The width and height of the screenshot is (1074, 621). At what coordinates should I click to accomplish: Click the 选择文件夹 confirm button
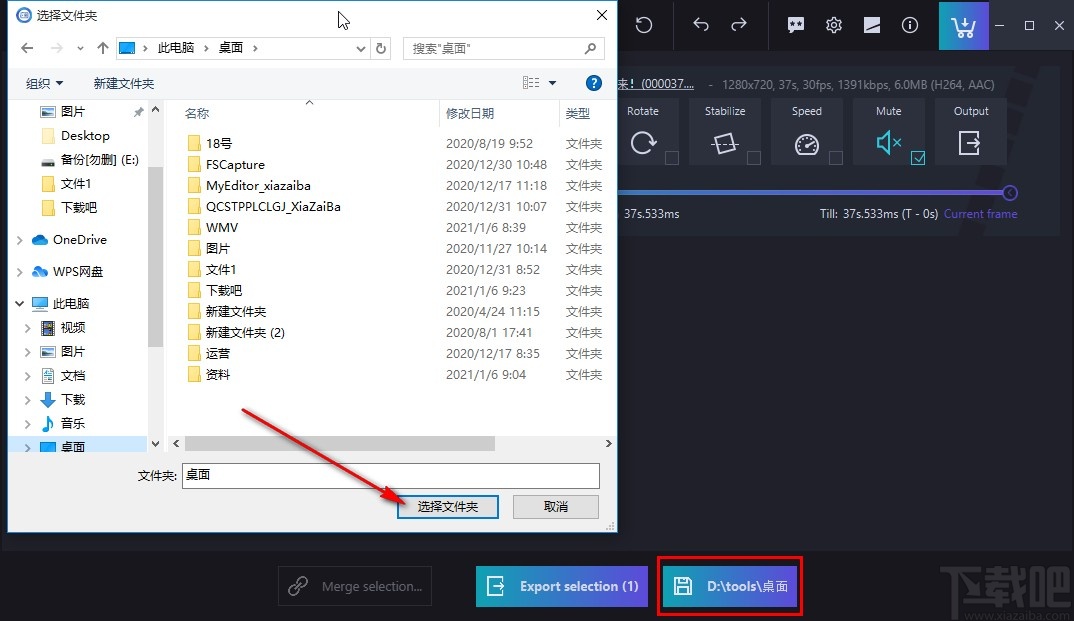point(447,506)
